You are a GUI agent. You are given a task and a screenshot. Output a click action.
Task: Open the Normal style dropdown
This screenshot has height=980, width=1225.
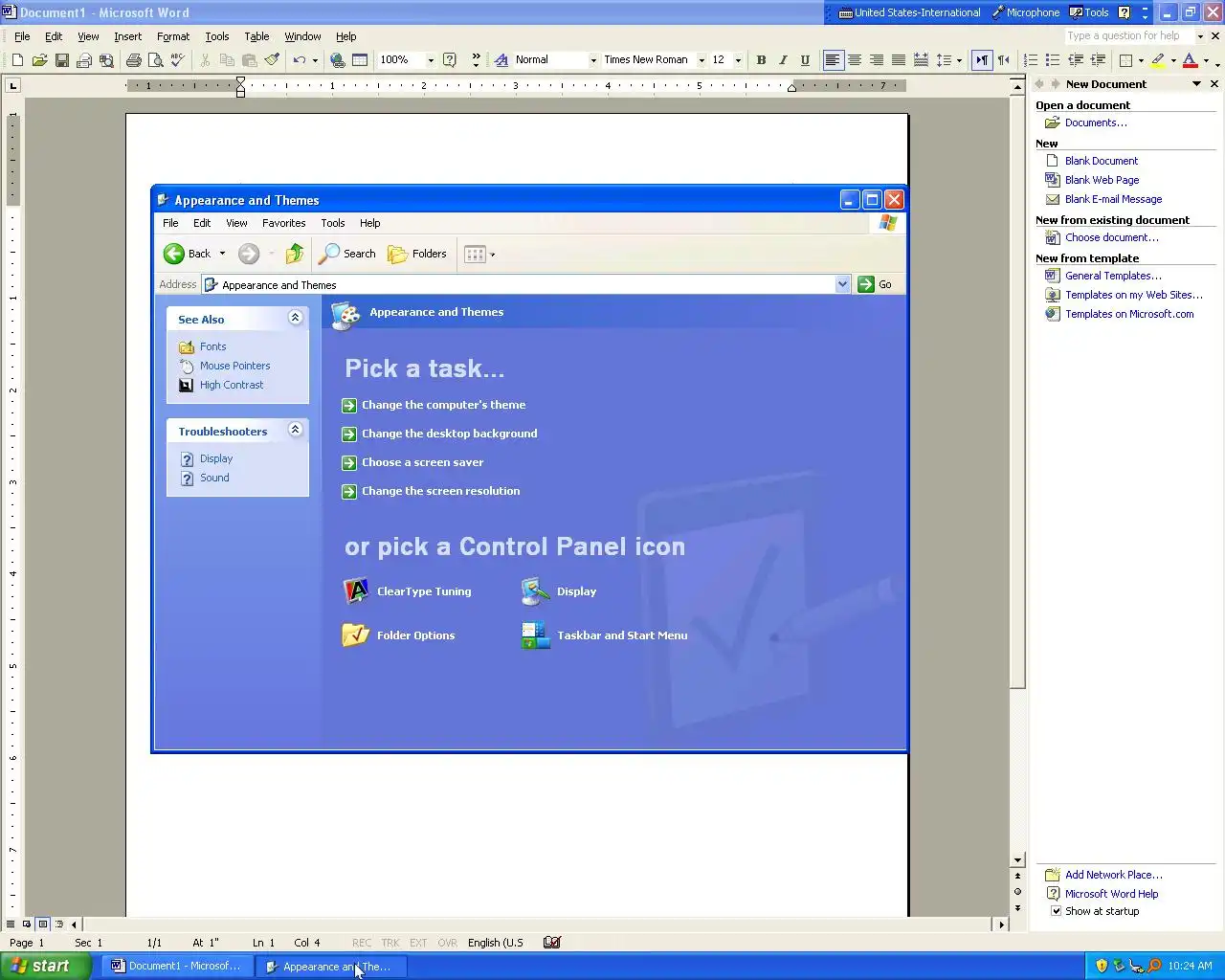coord(593,60)
